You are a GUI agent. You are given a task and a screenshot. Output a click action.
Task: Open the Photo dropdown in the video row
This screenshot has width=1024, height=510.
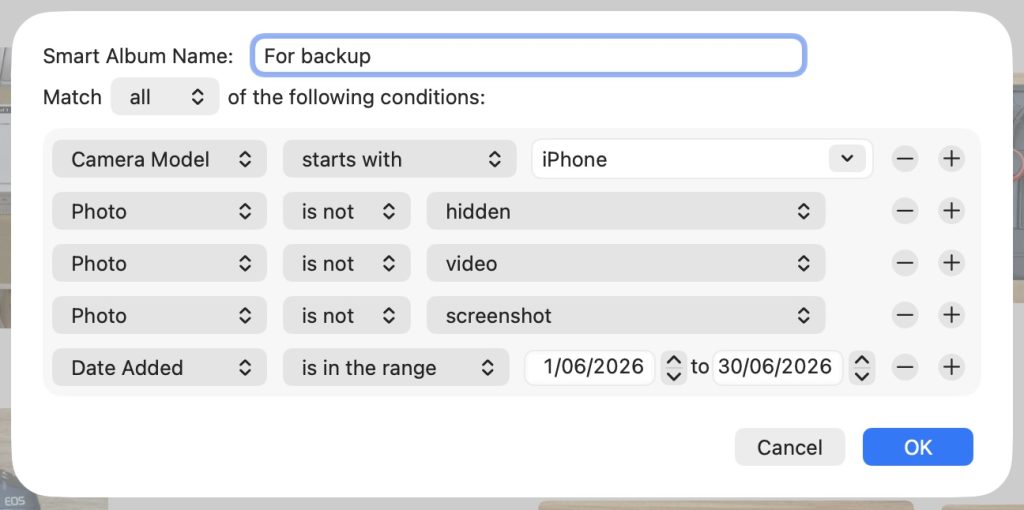(159, 263)
